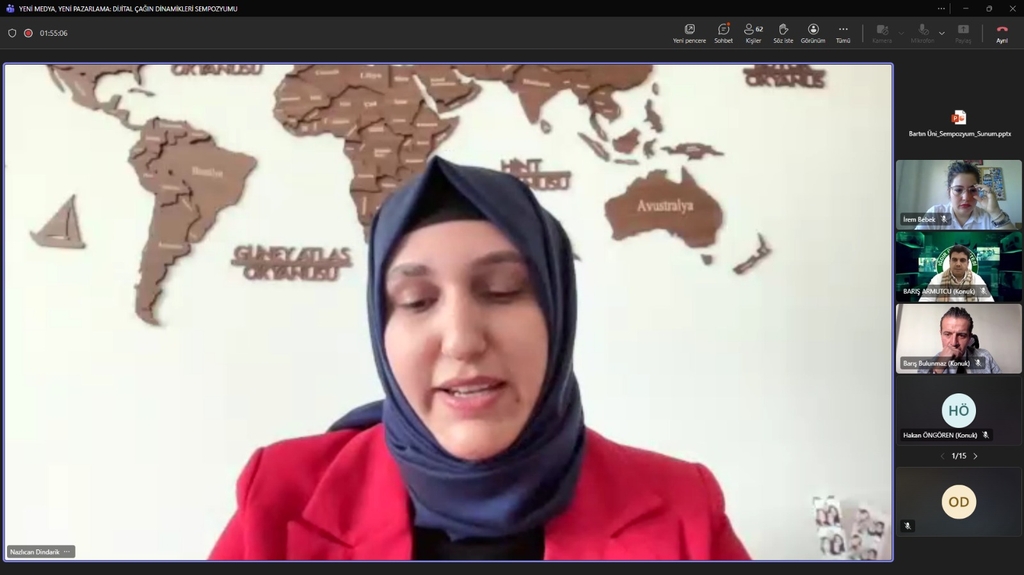Go to previous participant page
The height and width of the screenshot is (575, 1024).
(941, 456)
